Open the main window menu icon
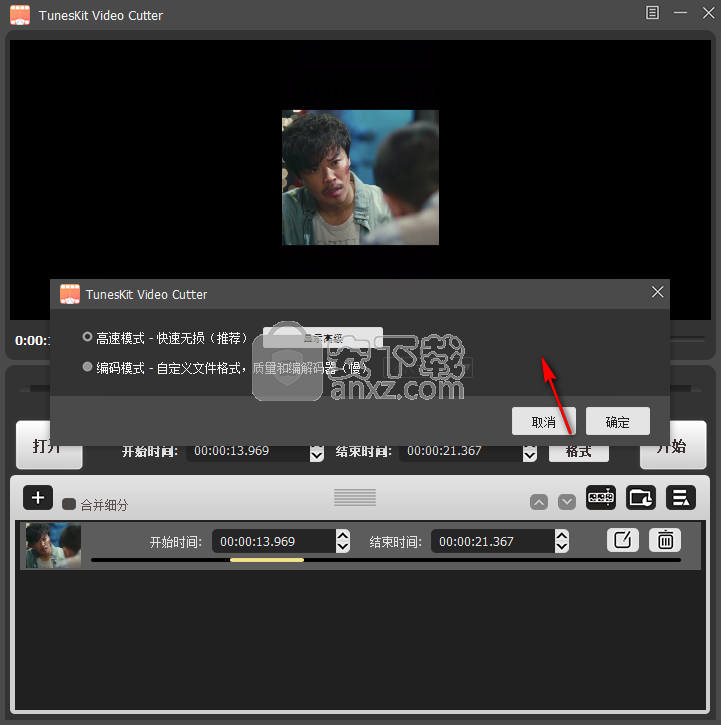This screenshot has height=725, width=721. point(652,13)
